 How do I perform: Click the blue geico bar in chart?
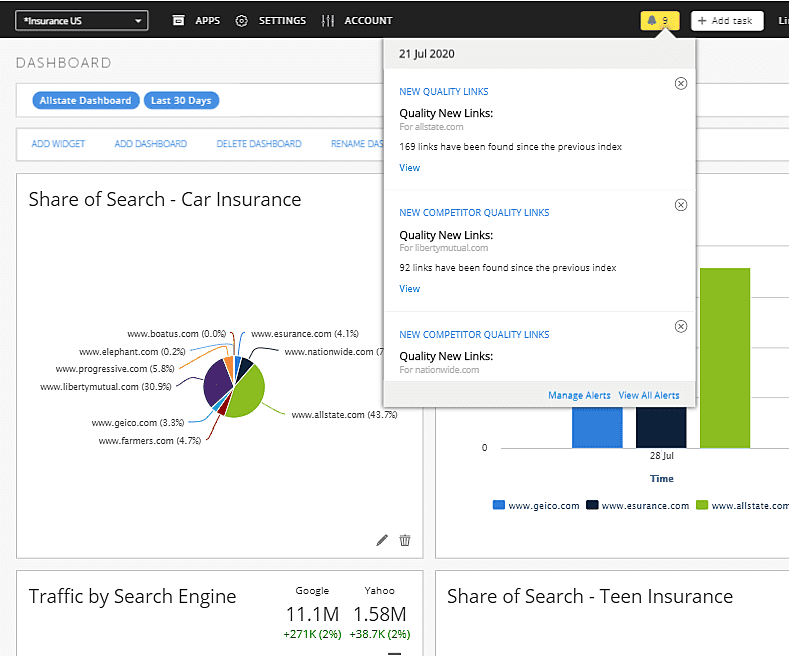coord(597,428)
